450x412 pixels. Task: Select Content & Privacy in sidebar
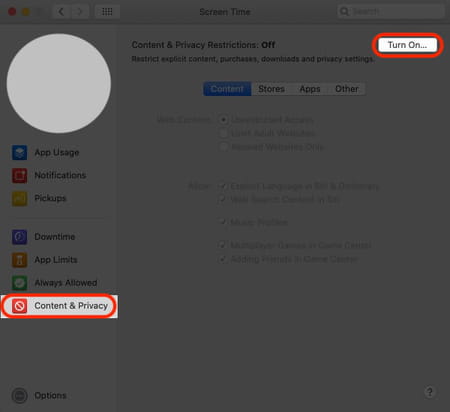tap(59, 306)
